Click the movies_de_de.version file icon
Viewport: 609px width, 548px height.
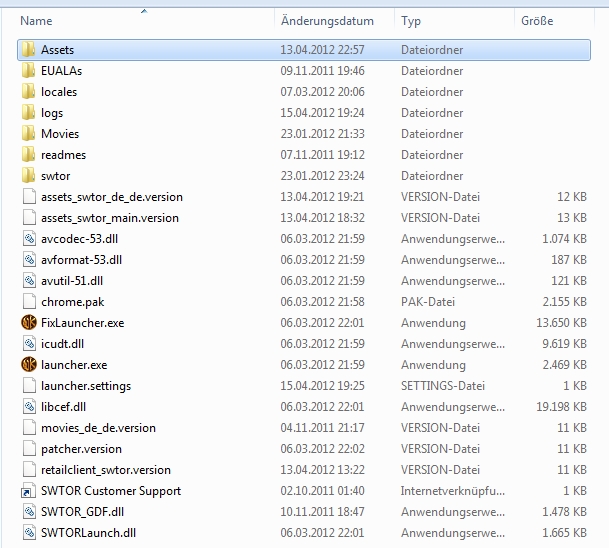click(x=29, y=428)
